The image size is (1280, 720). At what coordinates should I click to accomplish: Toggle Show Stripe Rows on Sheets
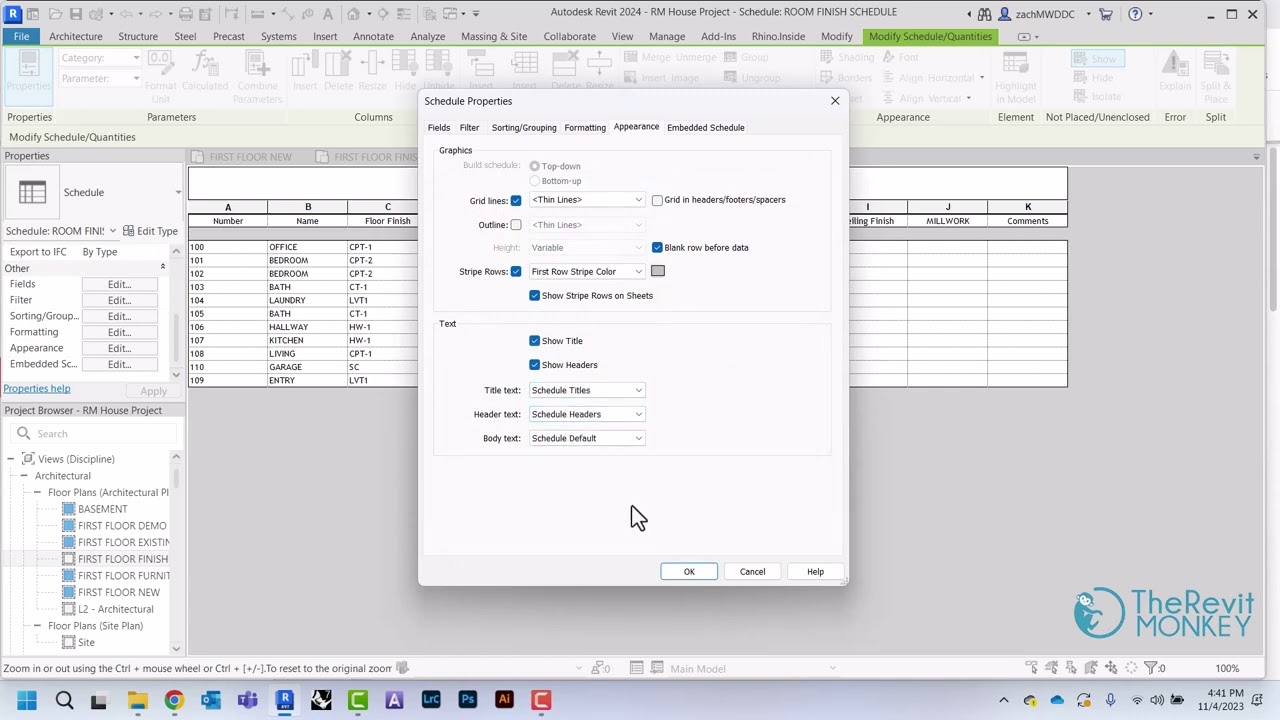point(534,296)
